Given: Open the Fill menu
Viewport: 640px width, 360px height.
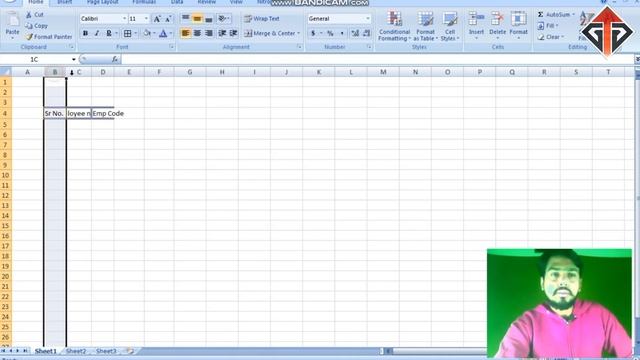Looking at the screenshot, I should [x=548, y=26].
